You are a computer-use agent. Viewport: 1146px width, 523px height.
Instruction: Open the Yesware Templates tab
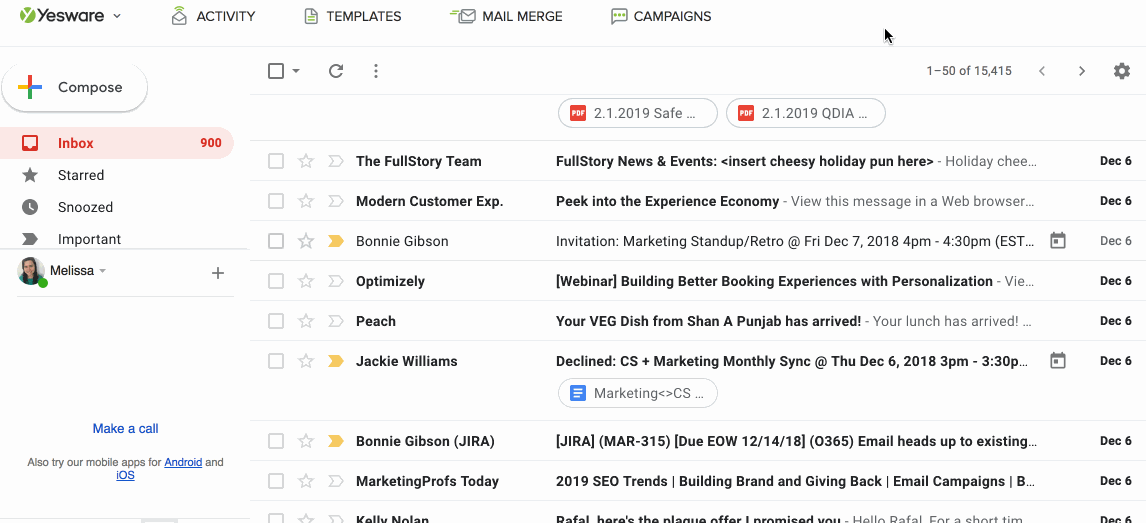click(x=352, y=16)
